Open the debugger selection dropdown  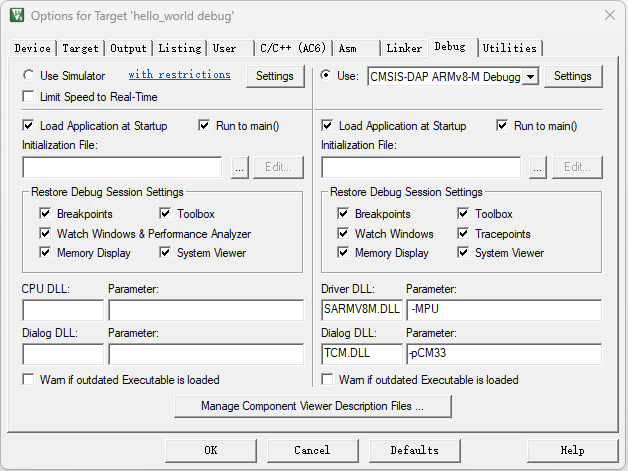coord(531,76)
